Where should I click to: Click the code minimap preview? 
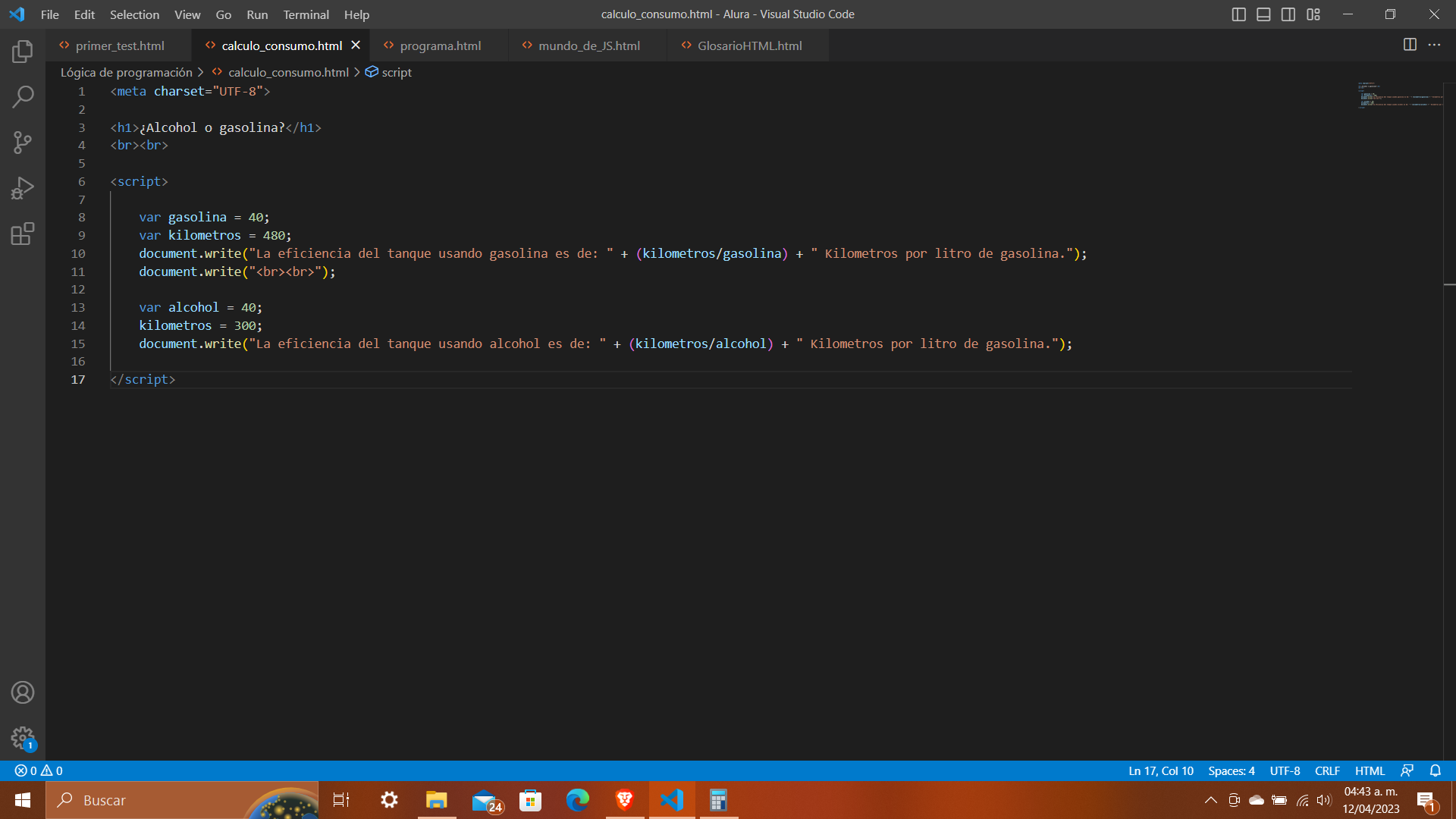click(x=1399, y=95)
